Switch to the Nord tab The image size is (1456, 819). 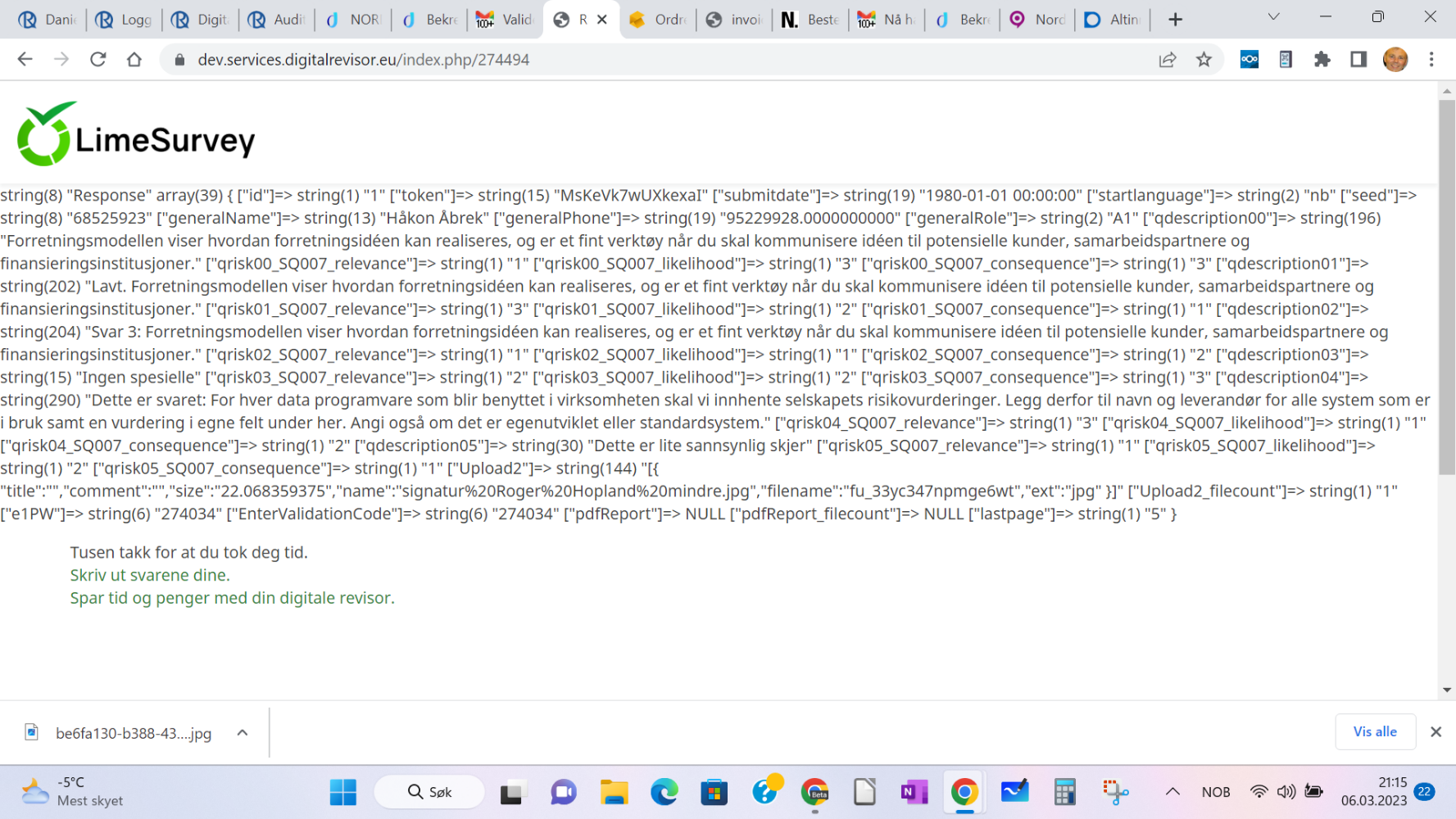[1037, 19]
